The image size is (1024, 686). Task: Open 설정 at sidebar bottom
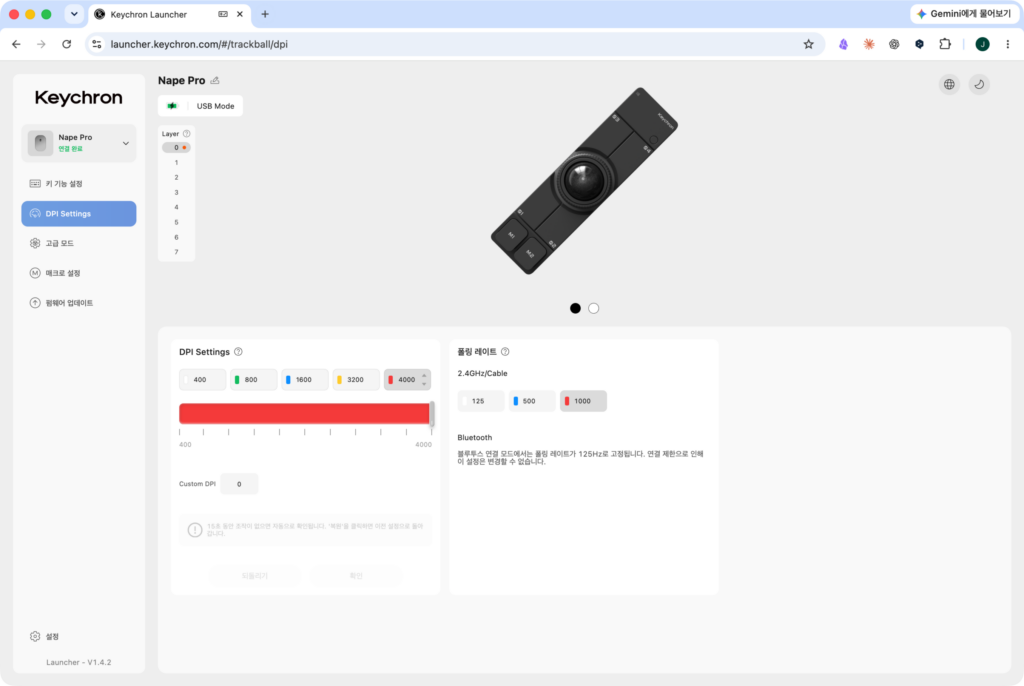(x=44, y=636)
